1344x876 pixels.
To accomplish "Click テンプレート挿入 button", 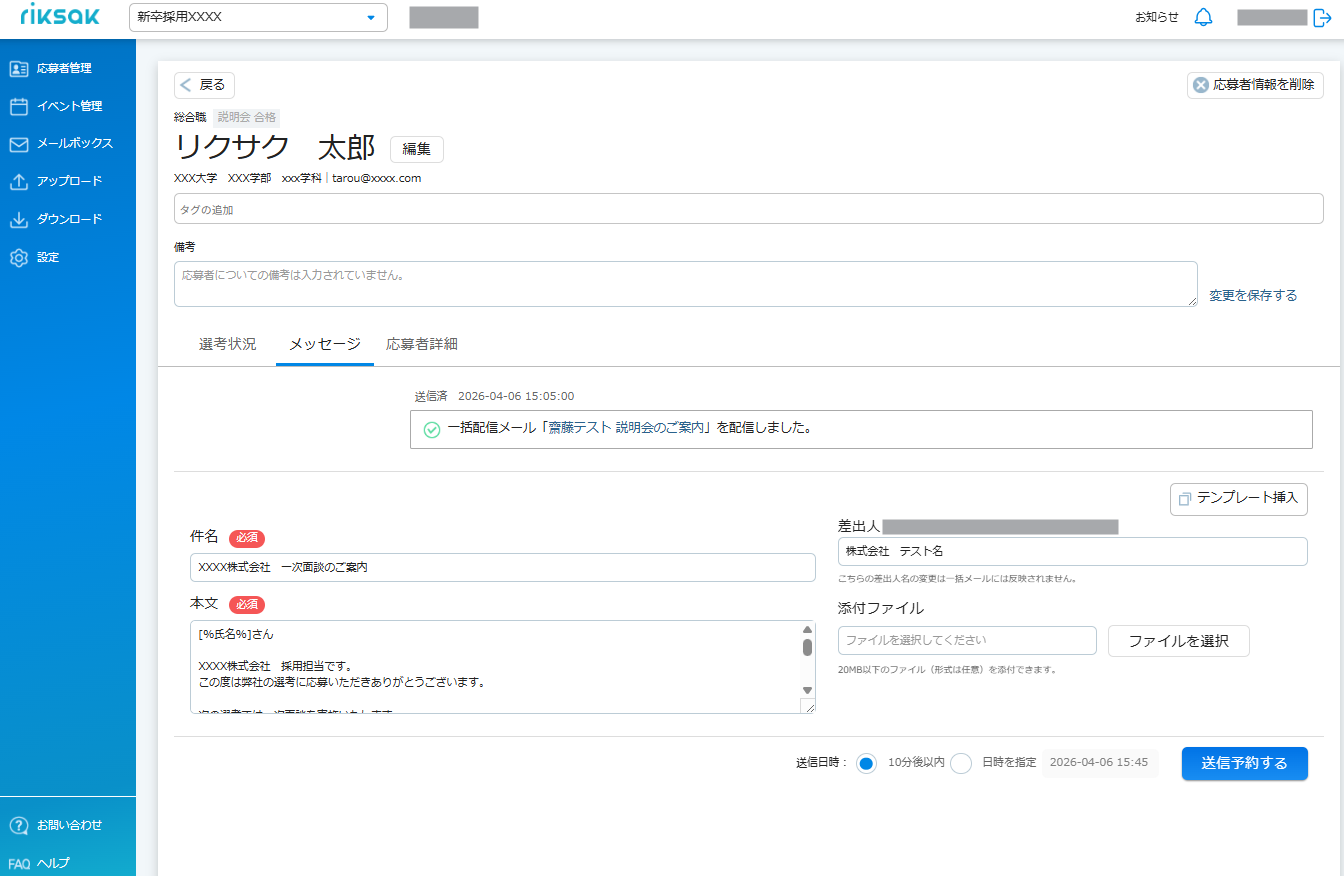I will [1239, 499].
